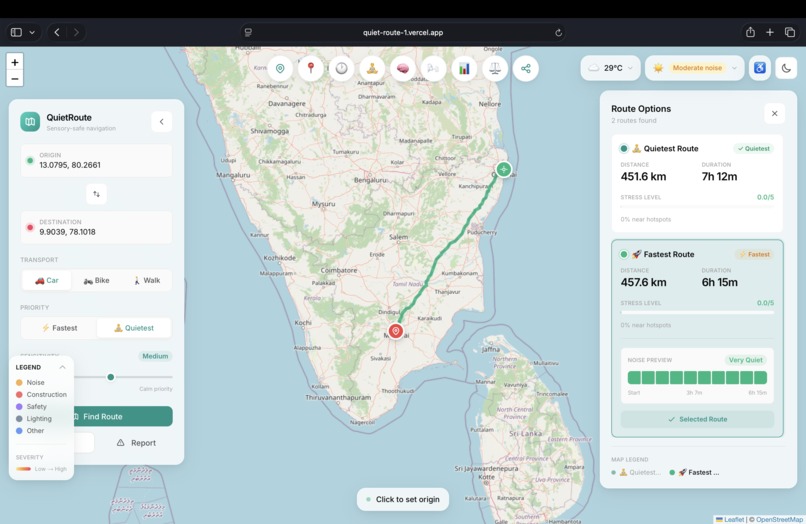Click the Construction legend entry
Screen dimensions: 806x524
click(41, 394)
